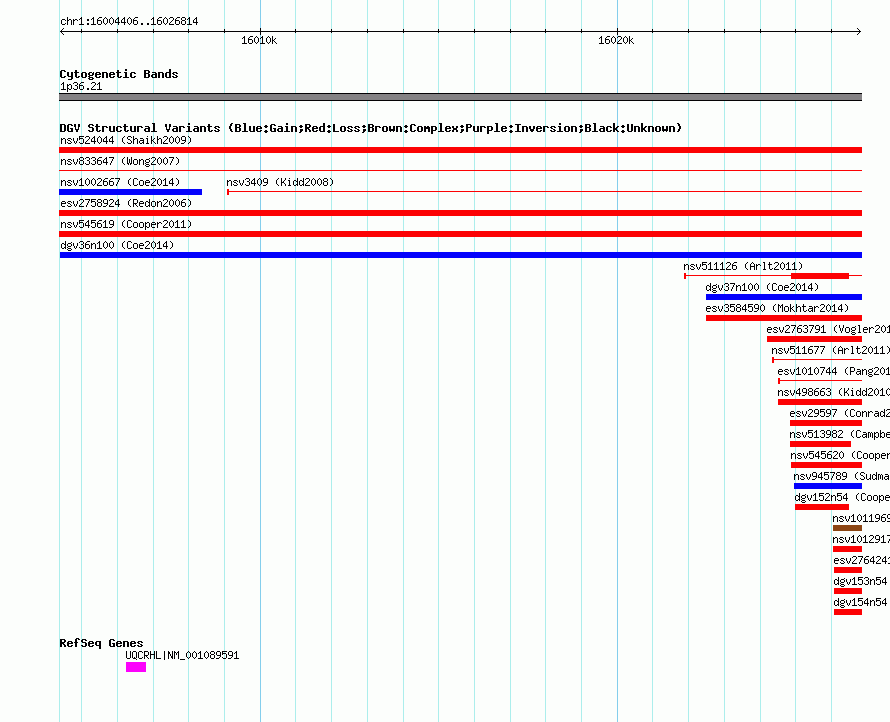Open variant nsv3409 (Kidd2008) label
This screenshot has width=890, height=722.
click(x=280, y=182)
